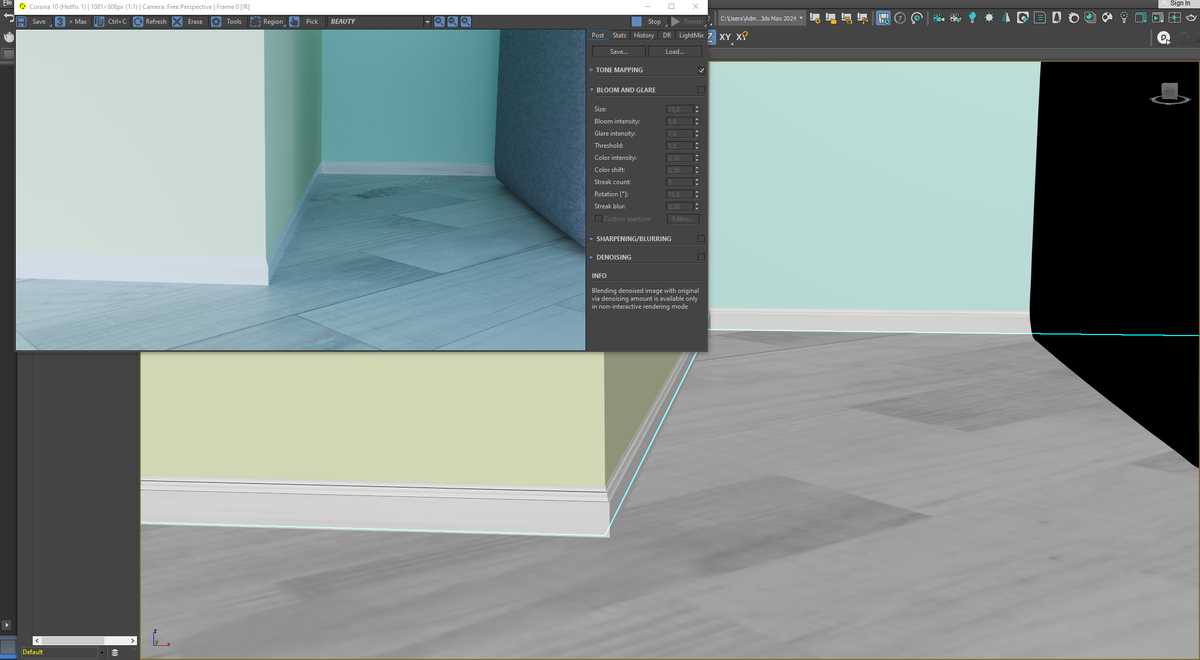
Task: Click the Sign In button
Action: point(1179,4)
